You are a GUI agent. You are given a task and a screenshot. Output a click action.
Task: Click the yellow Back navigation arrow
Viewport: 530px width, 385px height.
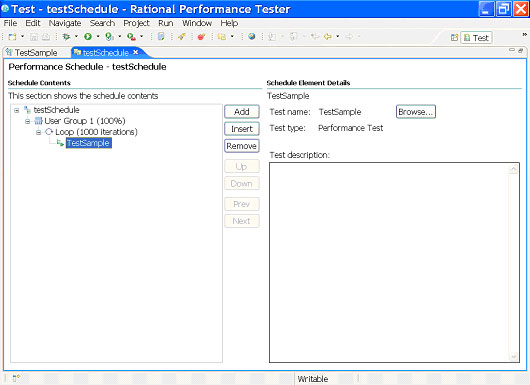point(327,37)
